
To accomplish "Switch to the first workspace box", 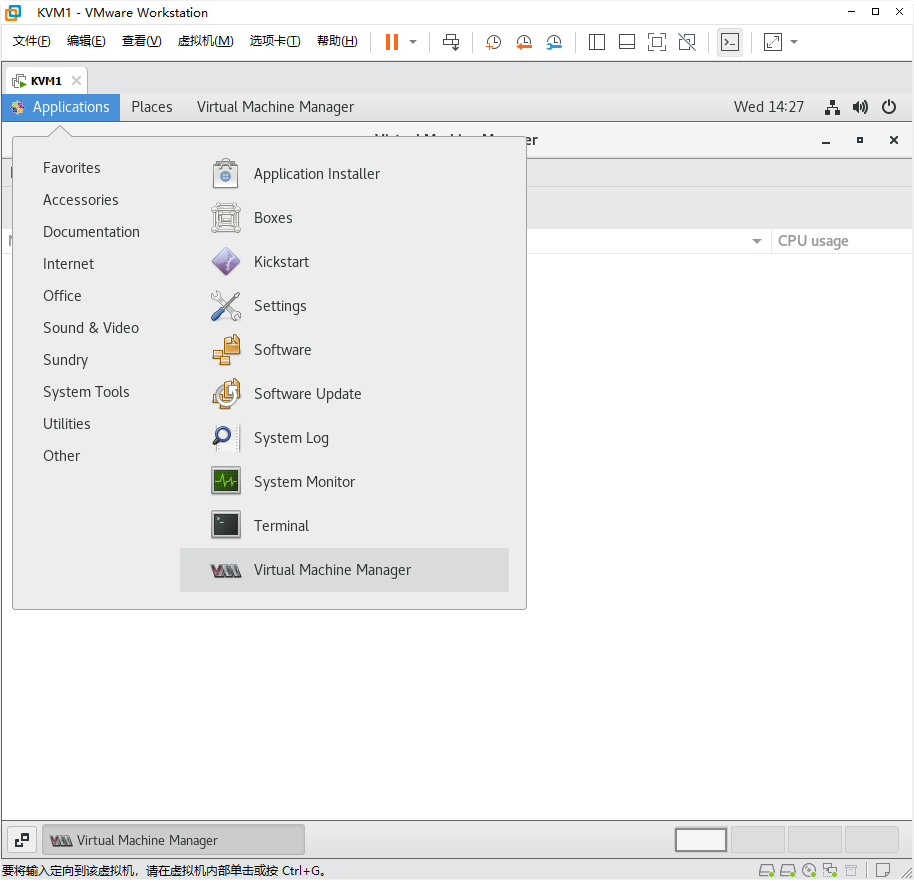I will pyautogui.click(x=701, y=840).
